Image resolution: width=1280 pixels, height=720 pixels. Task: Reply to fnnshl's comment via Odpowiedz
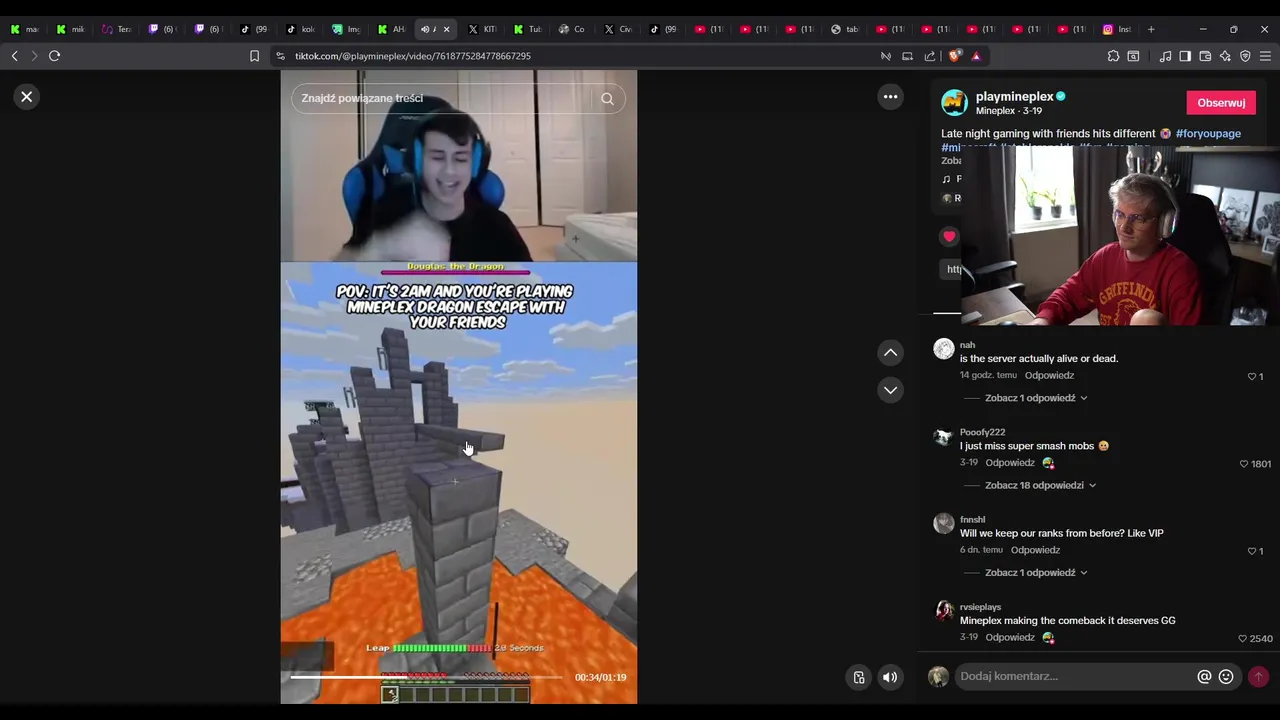click(x=1035, y=550)
